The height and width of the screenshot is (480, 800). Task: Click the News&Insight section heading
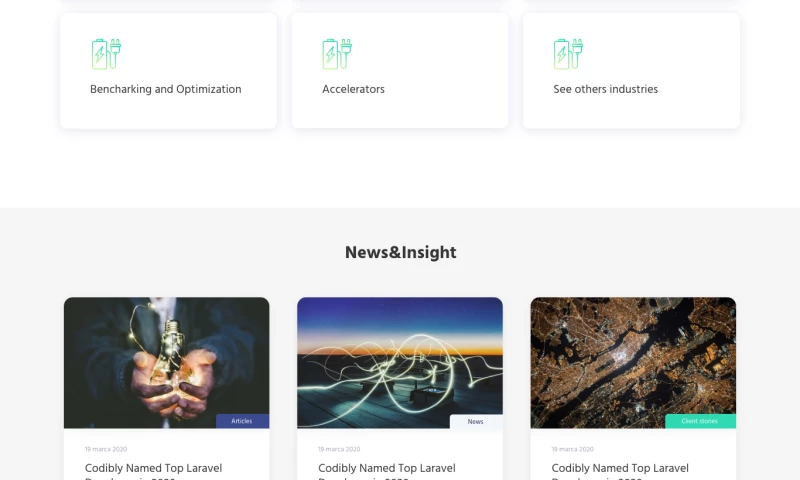[401, 253]
